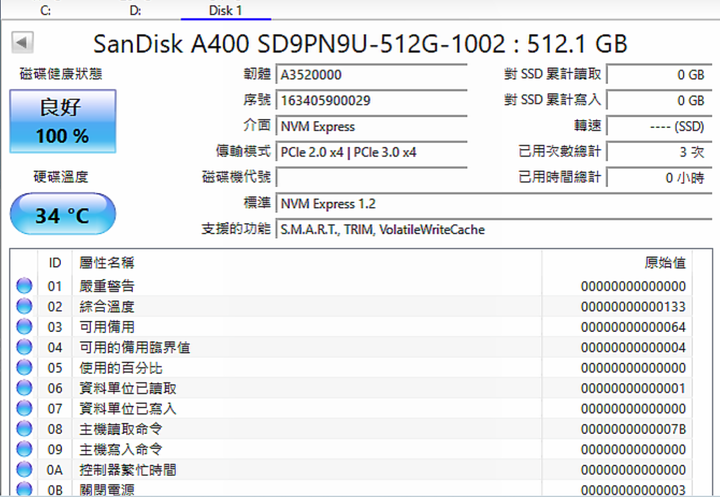720x497 pixels.
Task: Click the 34 °C temperature button
Action: pyautogui.click(x=63, y=214)
